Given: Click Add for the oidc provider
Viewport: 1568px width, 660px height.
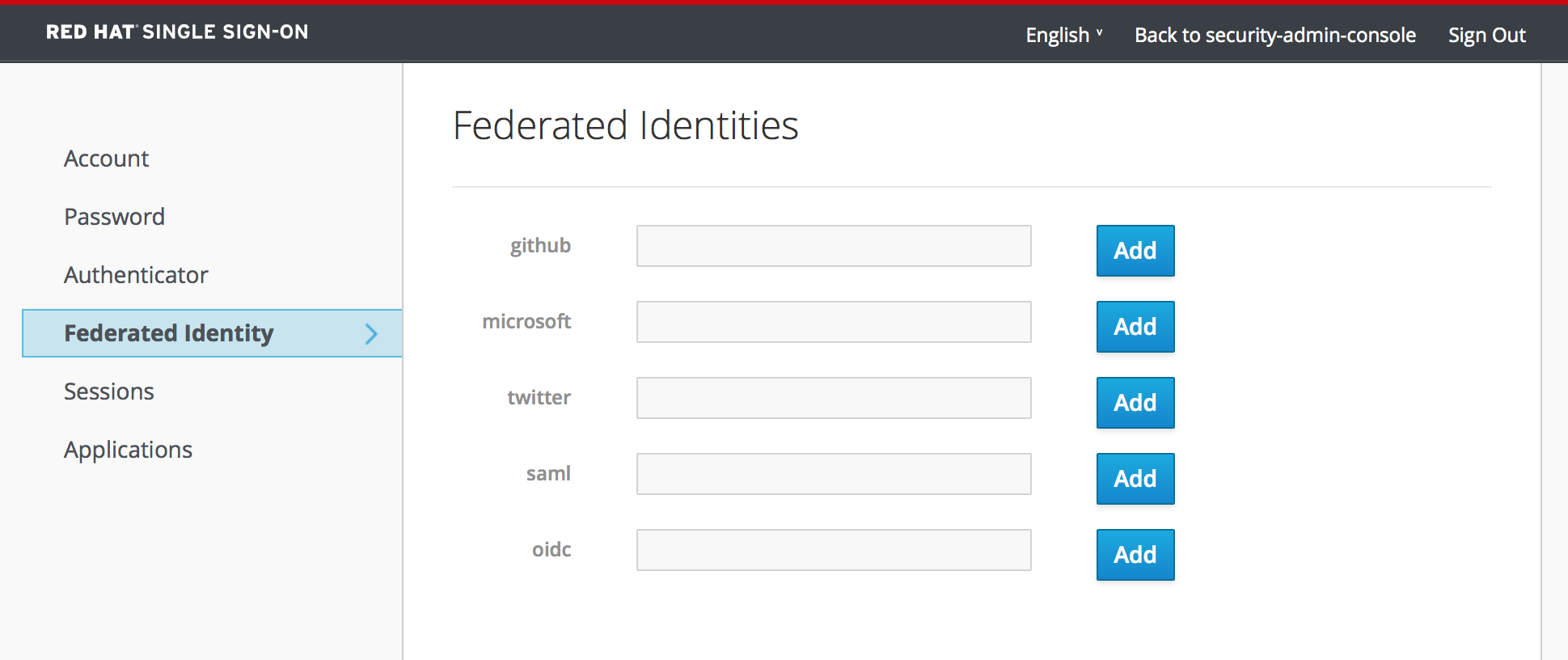Looking at the screenshot, I should coord(1135,555).
